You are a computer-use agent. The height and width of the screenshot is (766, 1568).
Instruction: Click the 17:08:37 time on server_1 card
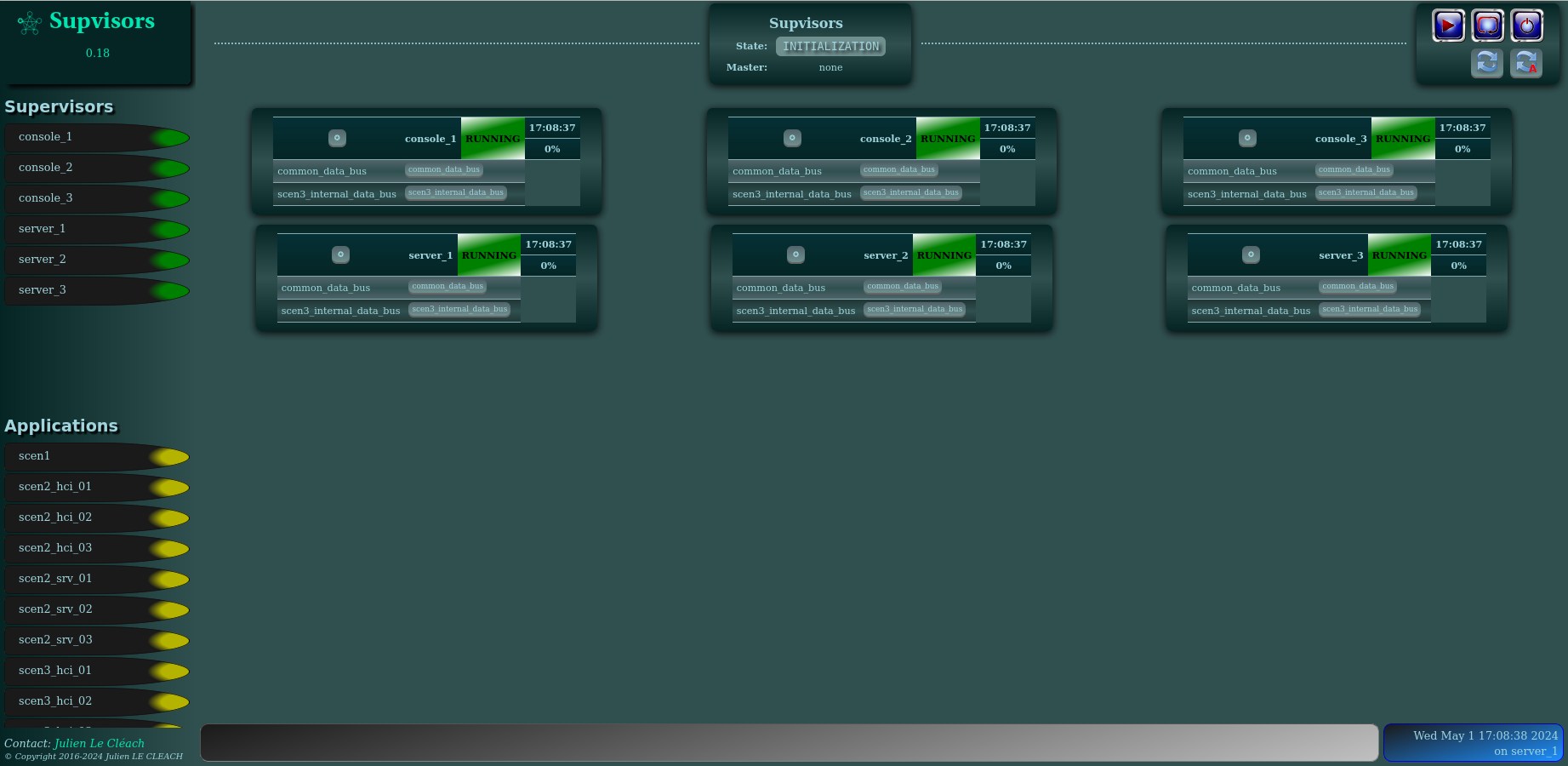pos(549,244)
